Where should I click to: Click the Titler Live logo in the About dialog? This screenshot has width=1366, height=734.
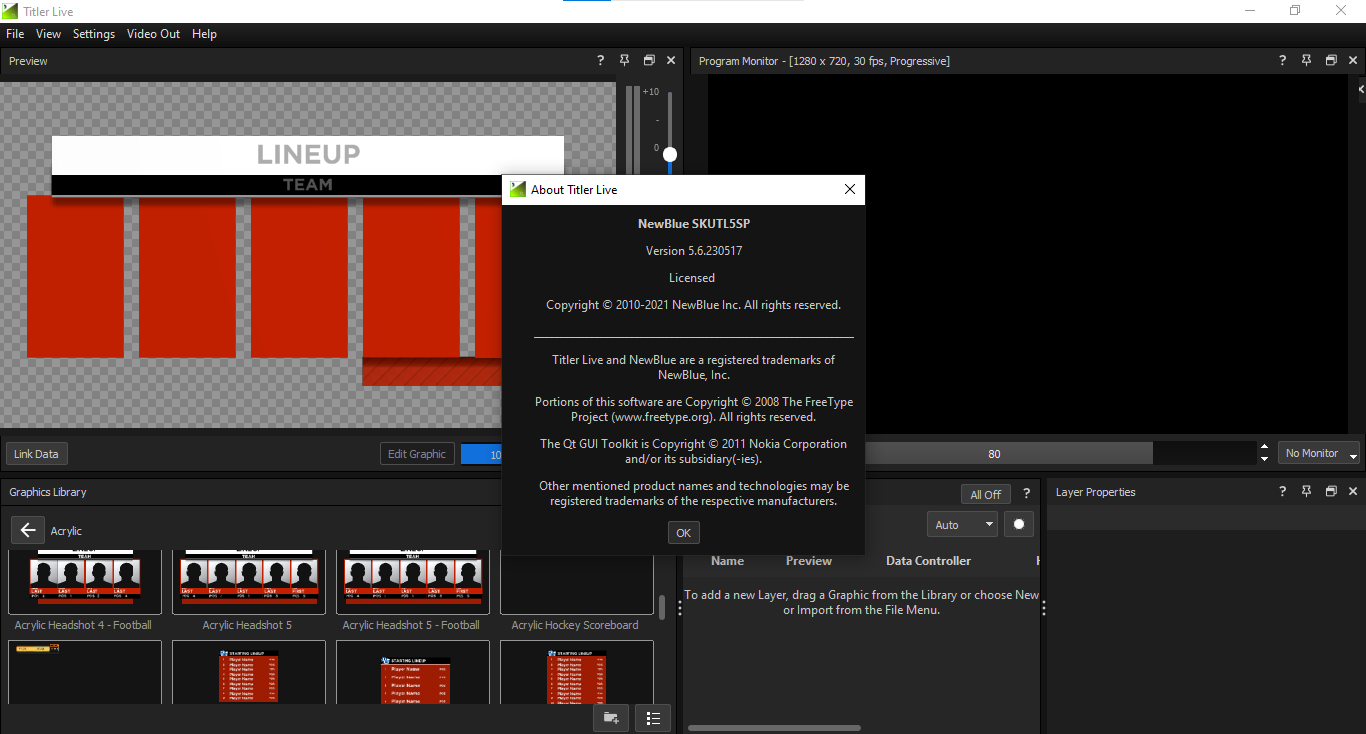518,189
